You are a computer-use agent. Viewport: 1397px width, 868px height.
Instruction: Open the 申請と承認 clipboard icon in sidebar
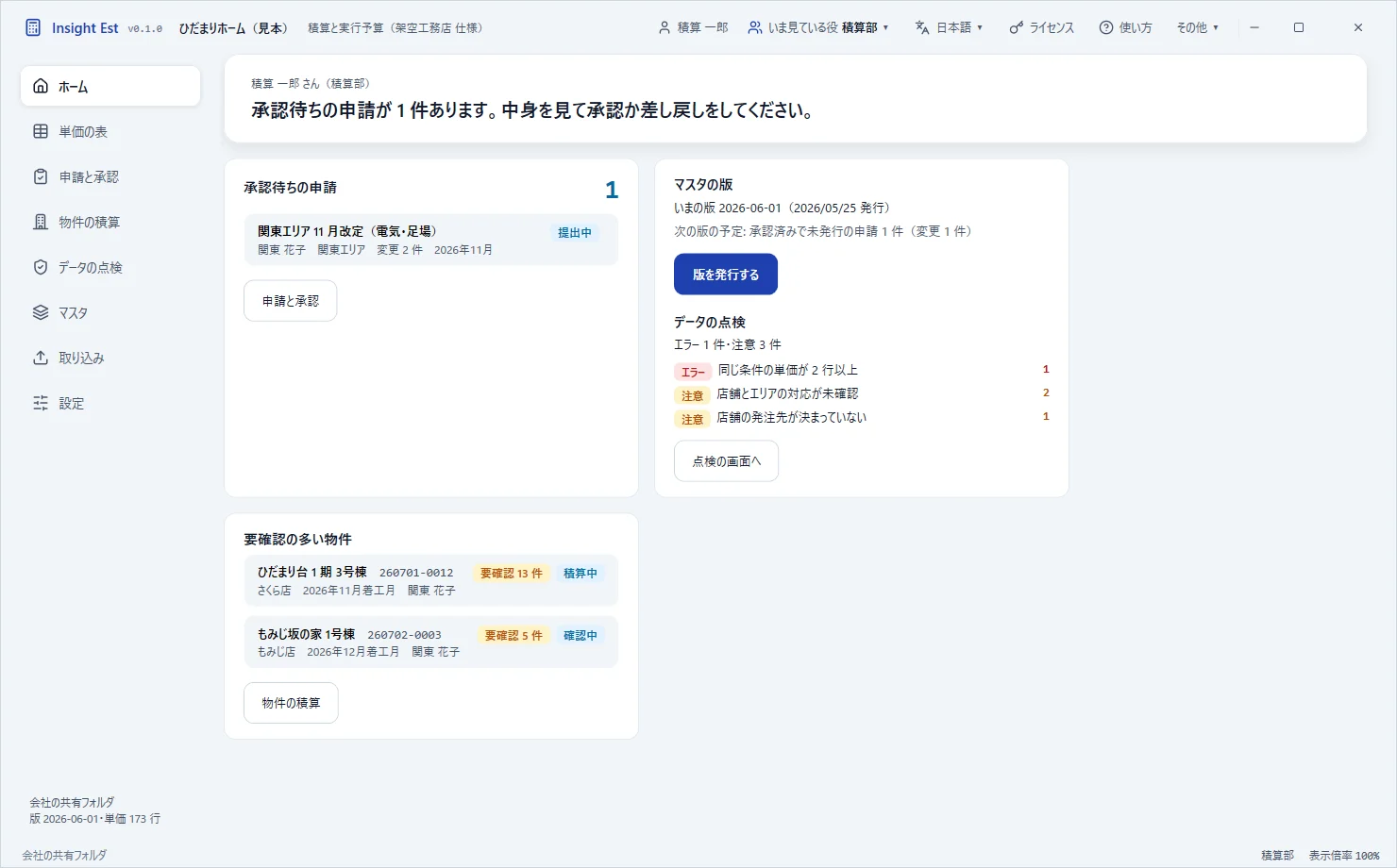[41, 176]
